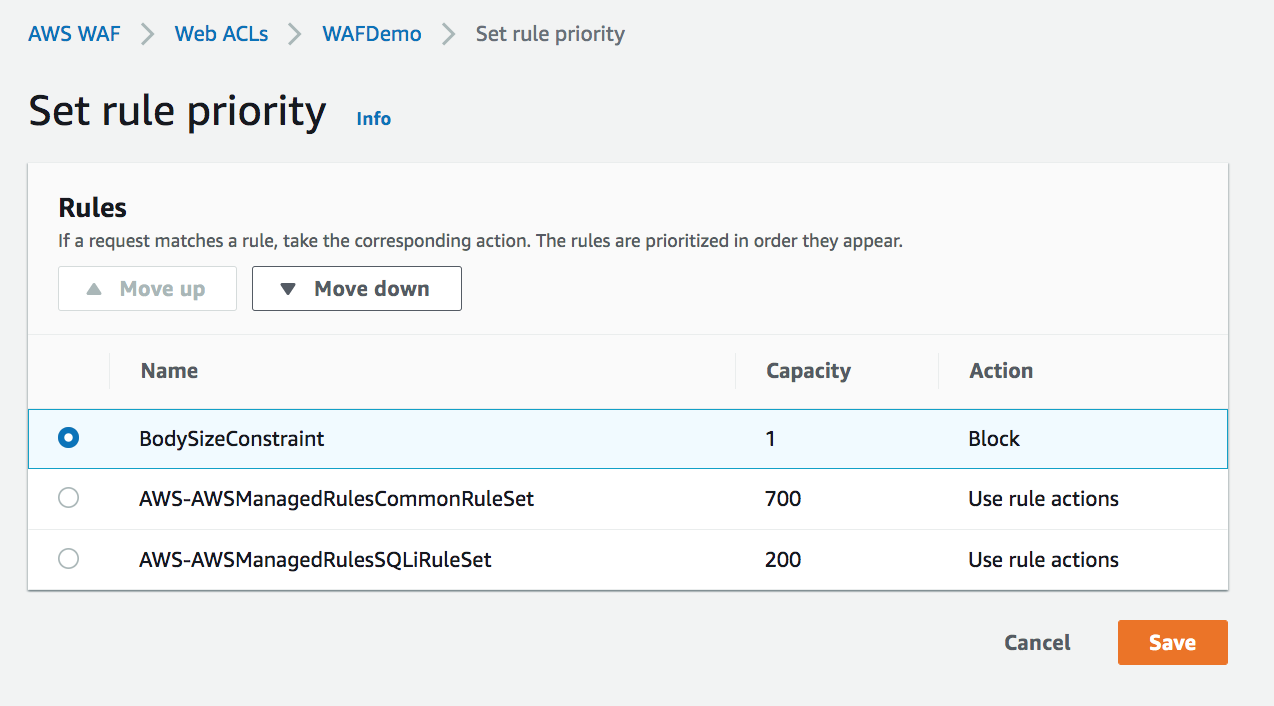Click the Capacity column header
The width and height of the screenshot is (1274, 706).
click(808, 371)
